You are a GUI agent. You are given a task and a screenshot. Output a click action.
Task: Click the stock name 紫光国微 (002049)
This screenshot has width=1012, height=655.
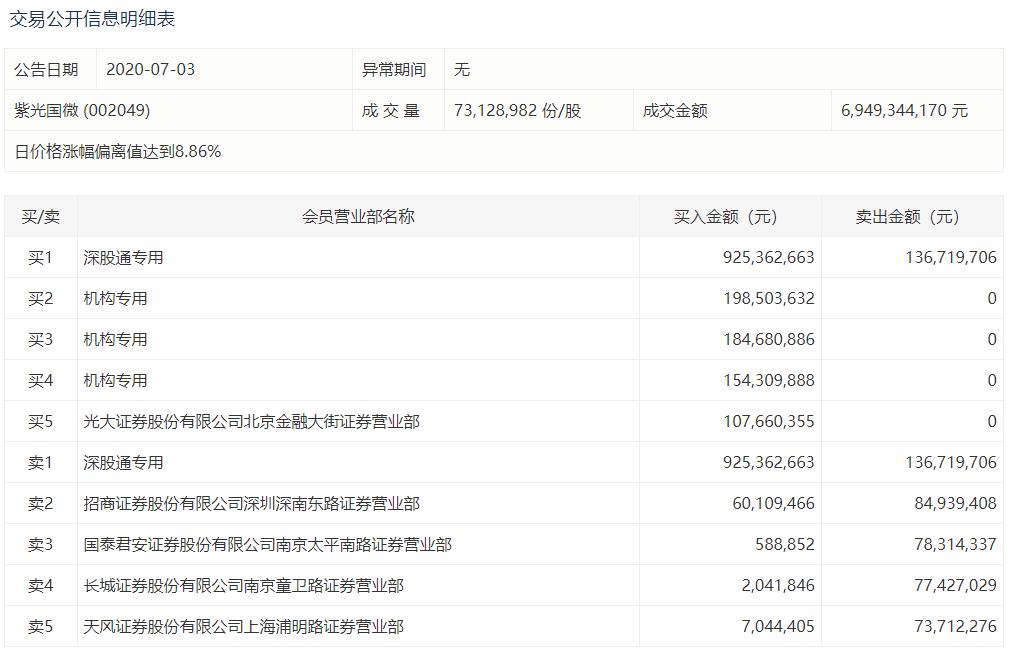point(82,111)
